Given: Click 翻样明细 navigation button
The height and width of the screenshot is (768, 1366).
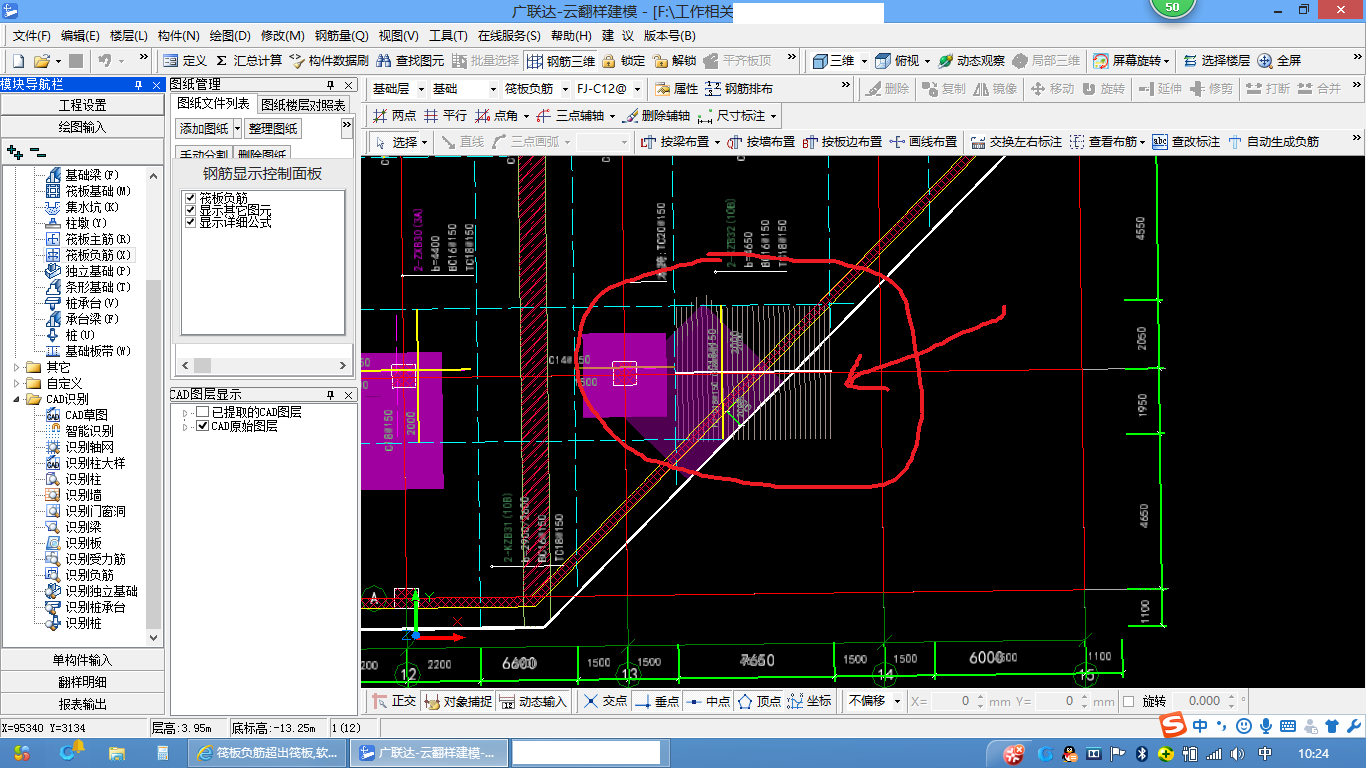Looking at the screenshot, I should click(x=82, y=682).
